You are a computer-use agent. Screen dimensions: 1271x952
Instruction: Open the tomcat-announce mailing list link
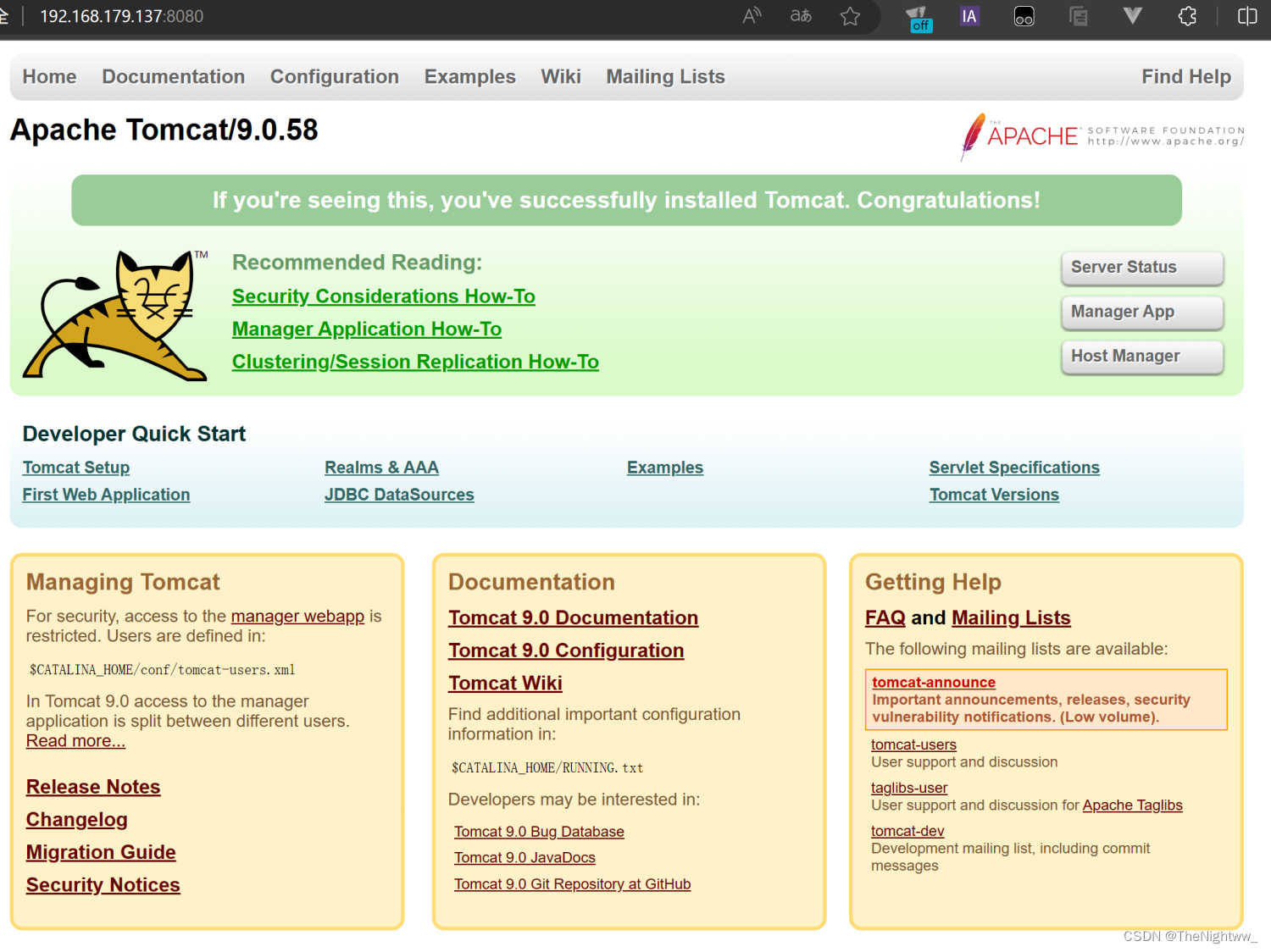tap(934, 683)
